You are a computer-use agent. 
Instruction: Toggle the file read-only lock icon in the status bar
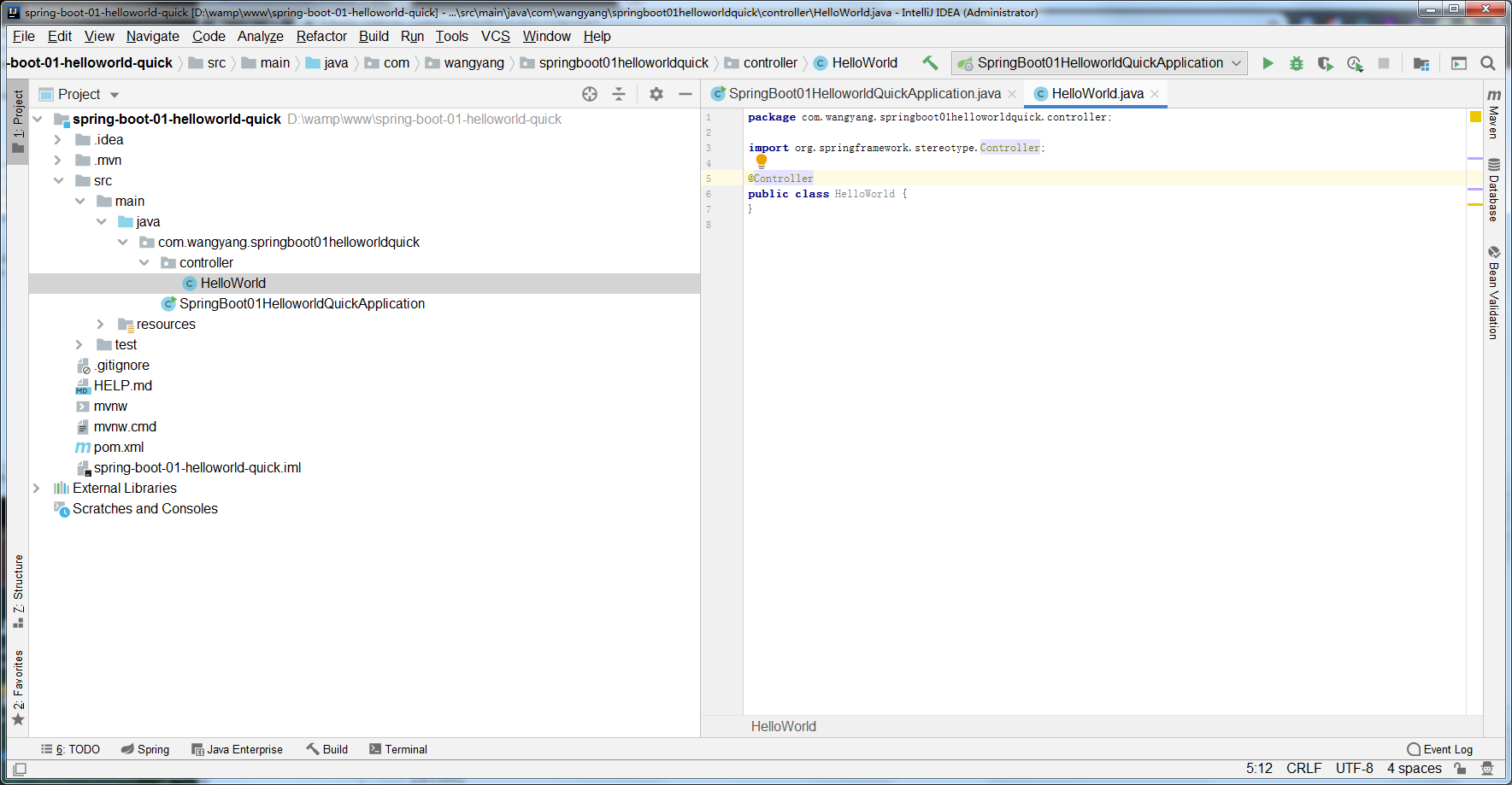coord(1460,769)
